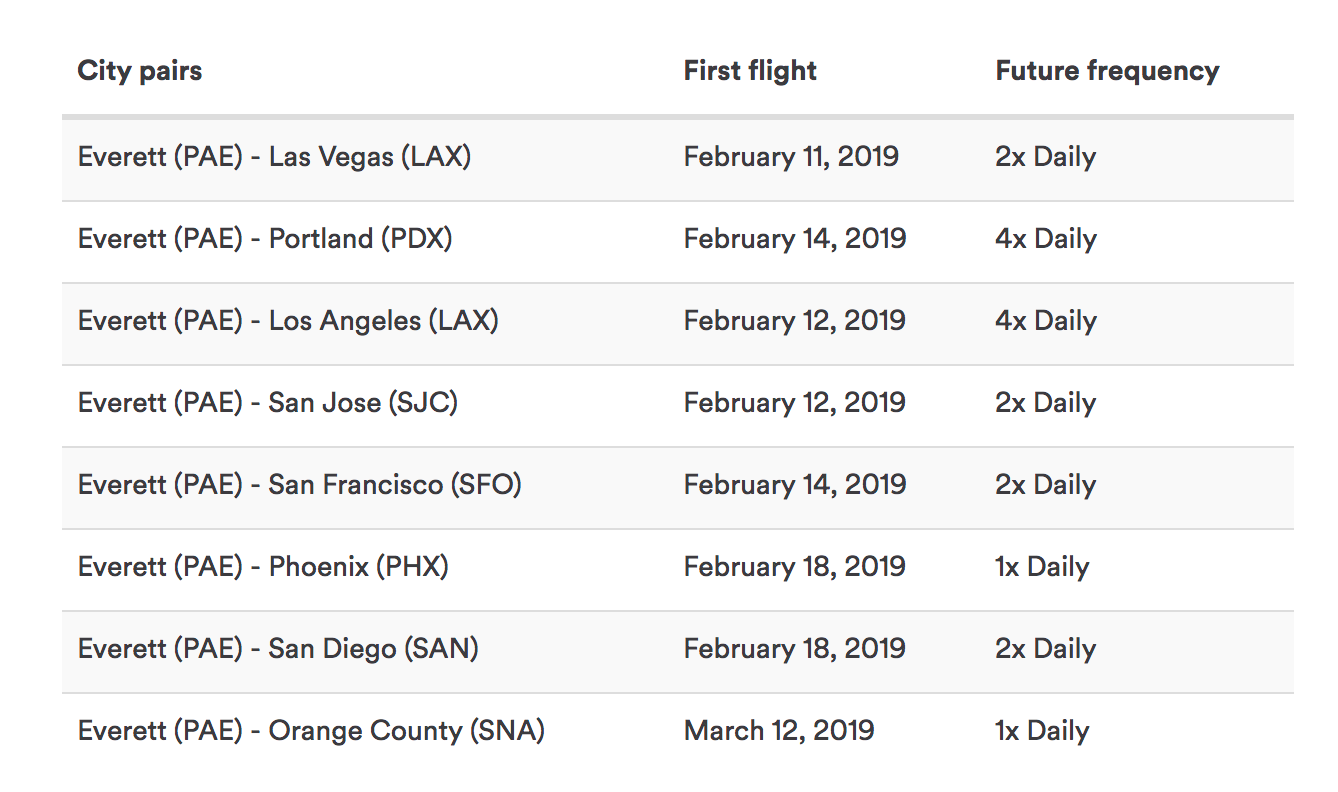
Task: Click the City pairs column header
Action: pyautogui.click(x=140, y=71)
